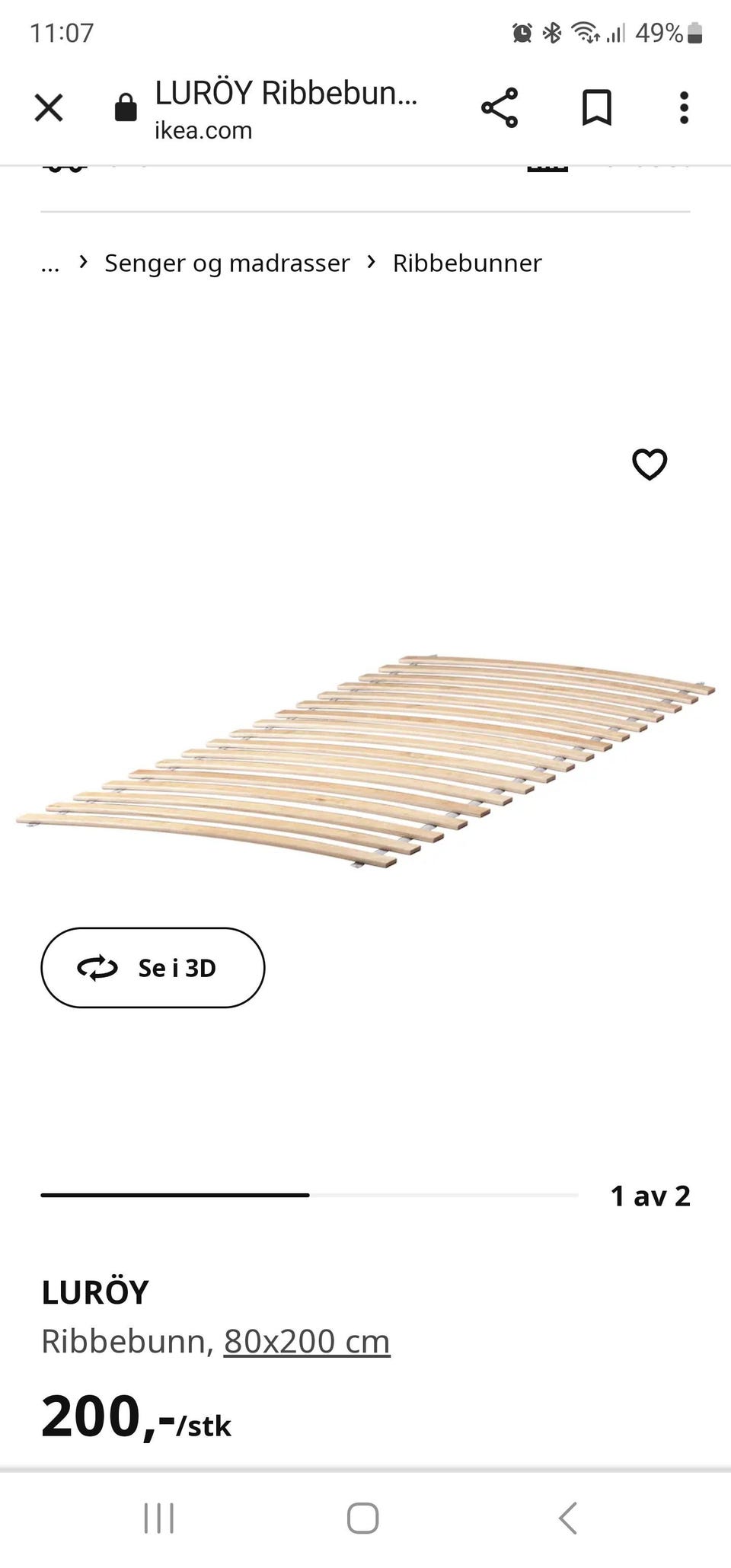Tap the 3D rotate arrows icon
Viewport: 731px width, 1568px height.
tap(97, 968)
